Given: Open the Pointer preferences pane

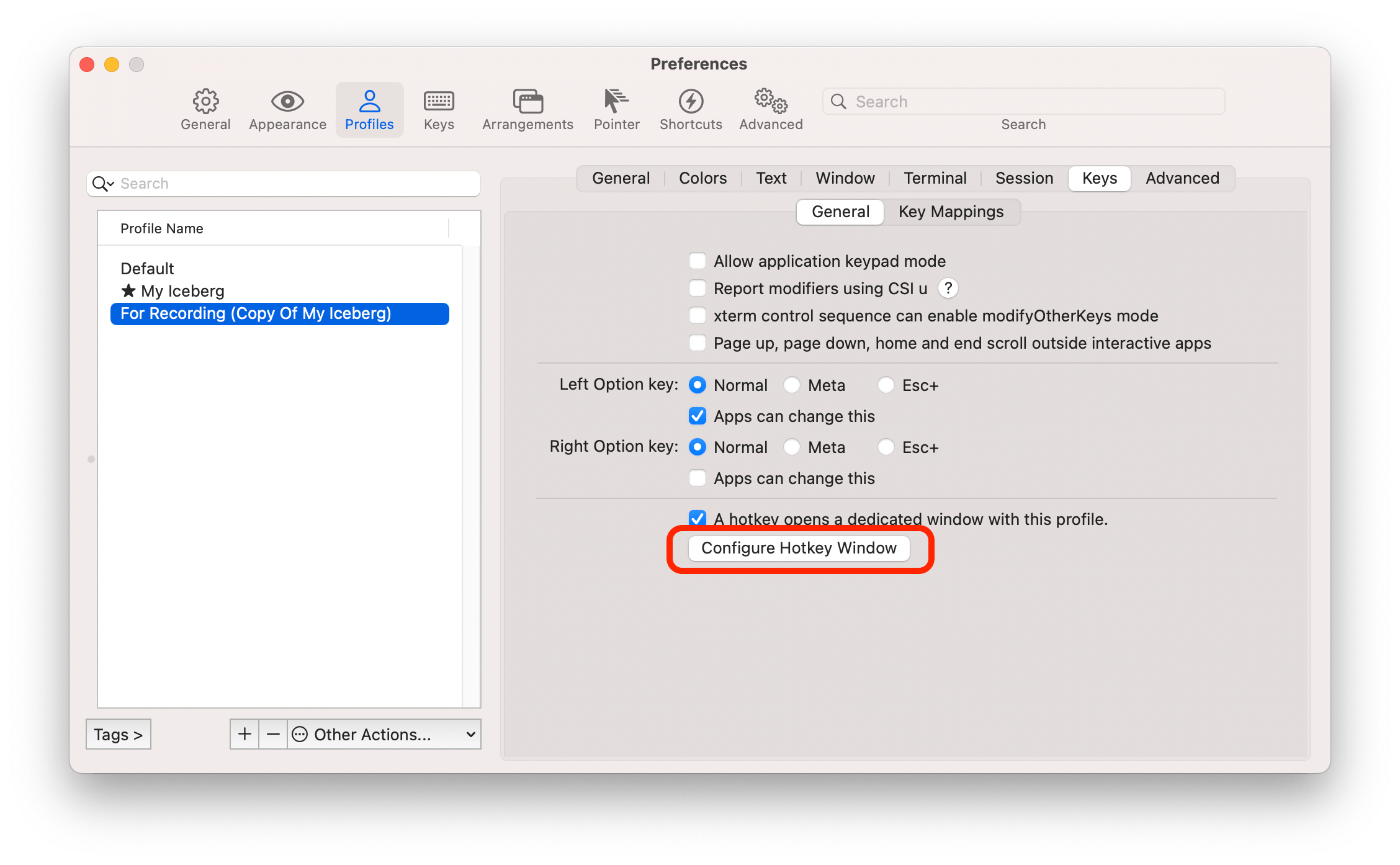Looking at the screenshot, I should tap(616, 110).
